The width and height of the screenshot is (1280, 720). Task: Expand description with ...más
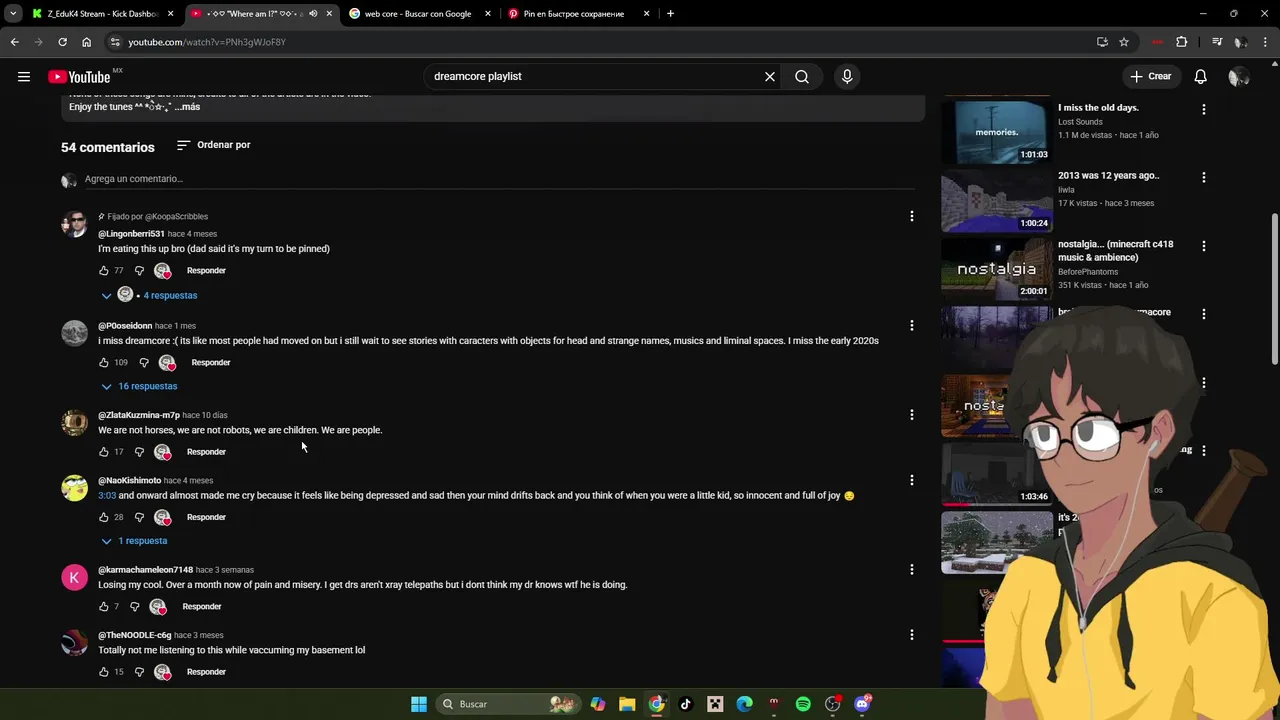[x=187, y=107]
